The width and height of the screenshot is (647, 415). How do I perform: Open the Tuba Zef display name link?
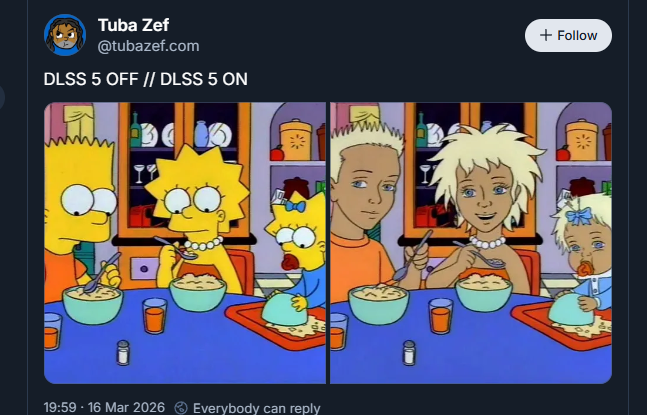(133, 25)
